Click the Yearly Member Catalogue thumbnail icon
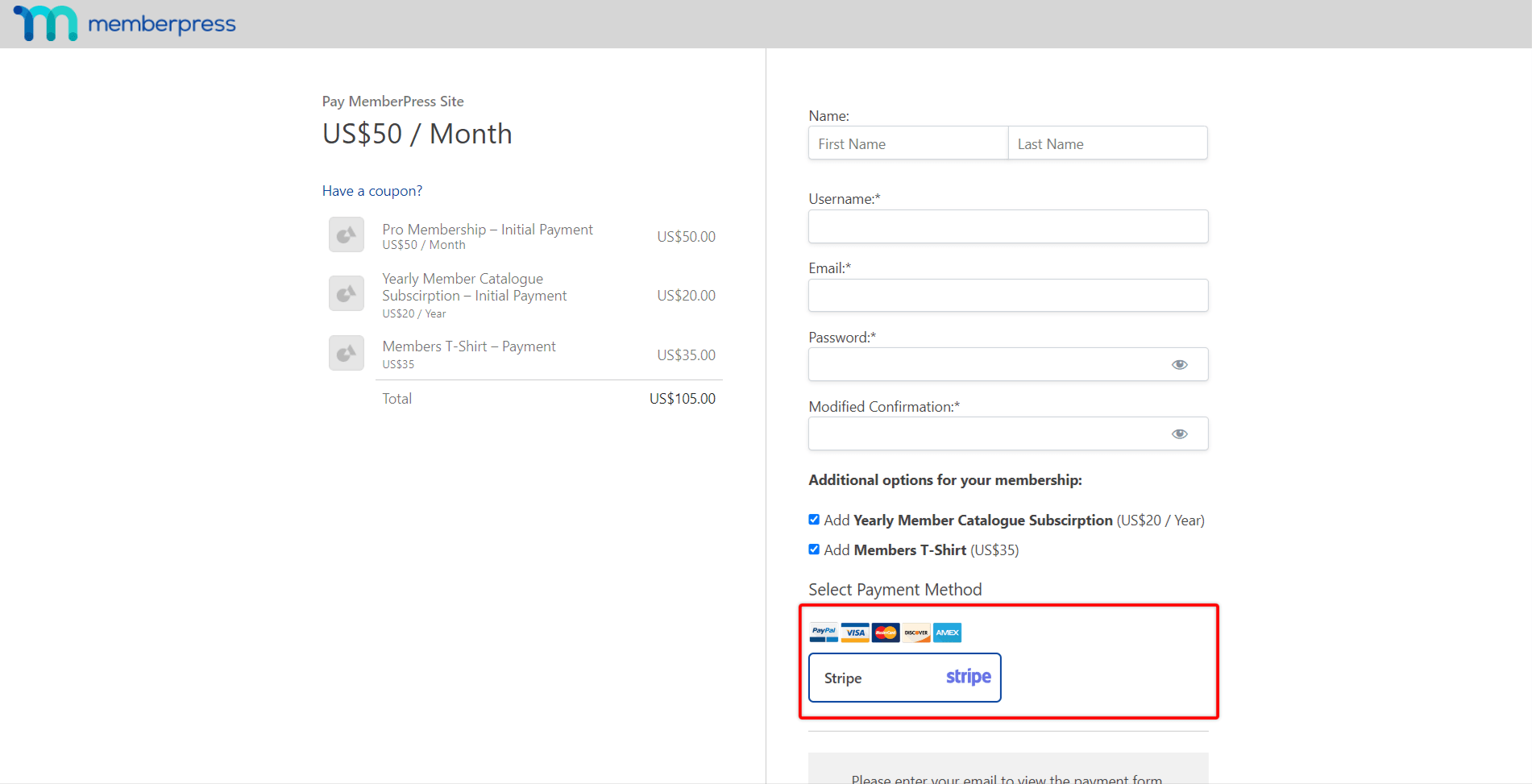 coord(347,293)
